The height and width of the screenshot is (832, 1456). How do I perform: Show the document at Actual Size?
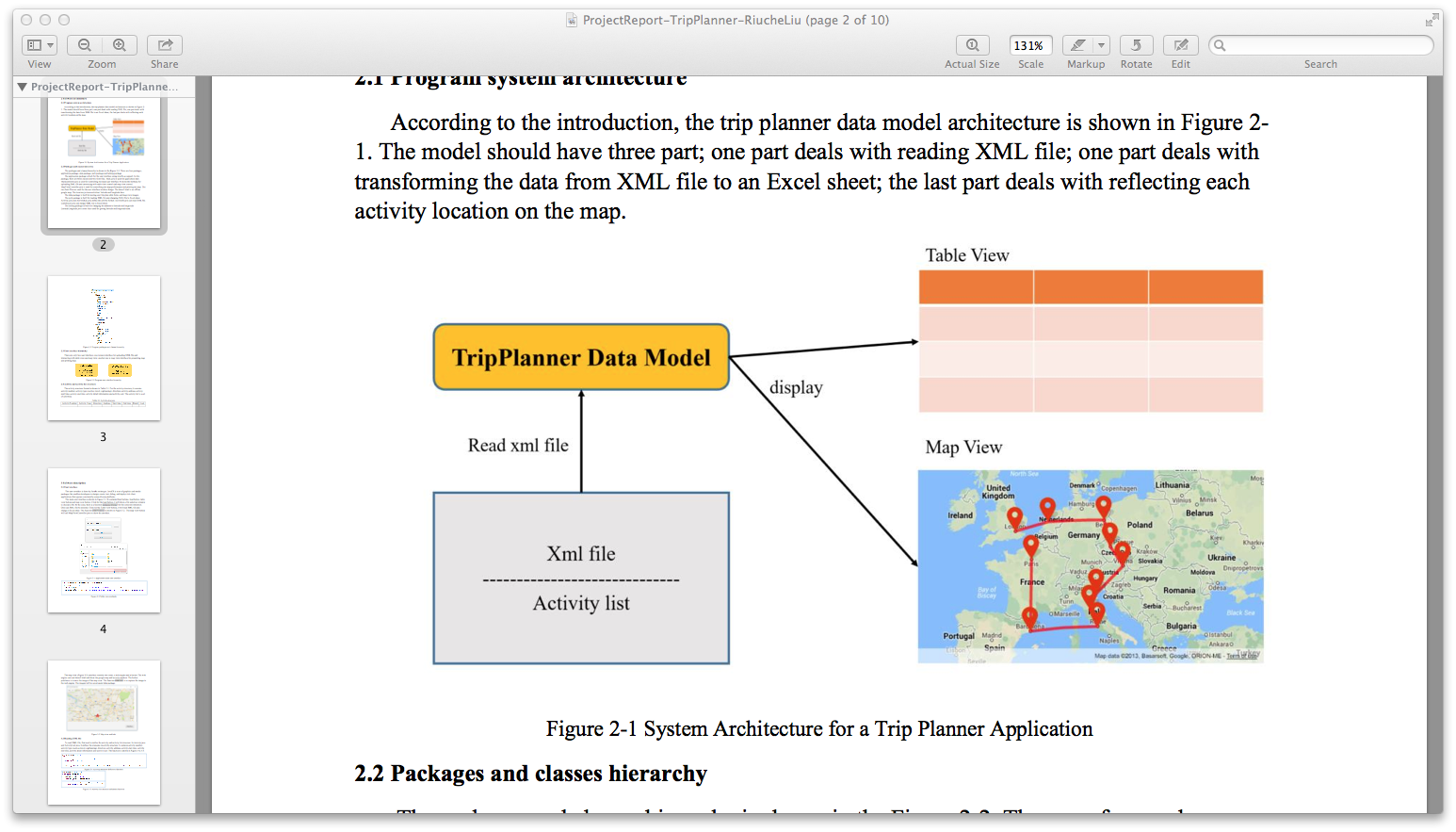972,44
